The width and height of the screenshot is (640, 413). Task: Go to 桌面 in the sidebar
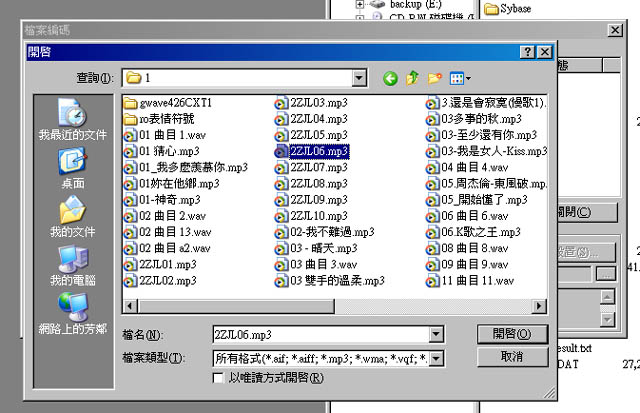(73, 169)
